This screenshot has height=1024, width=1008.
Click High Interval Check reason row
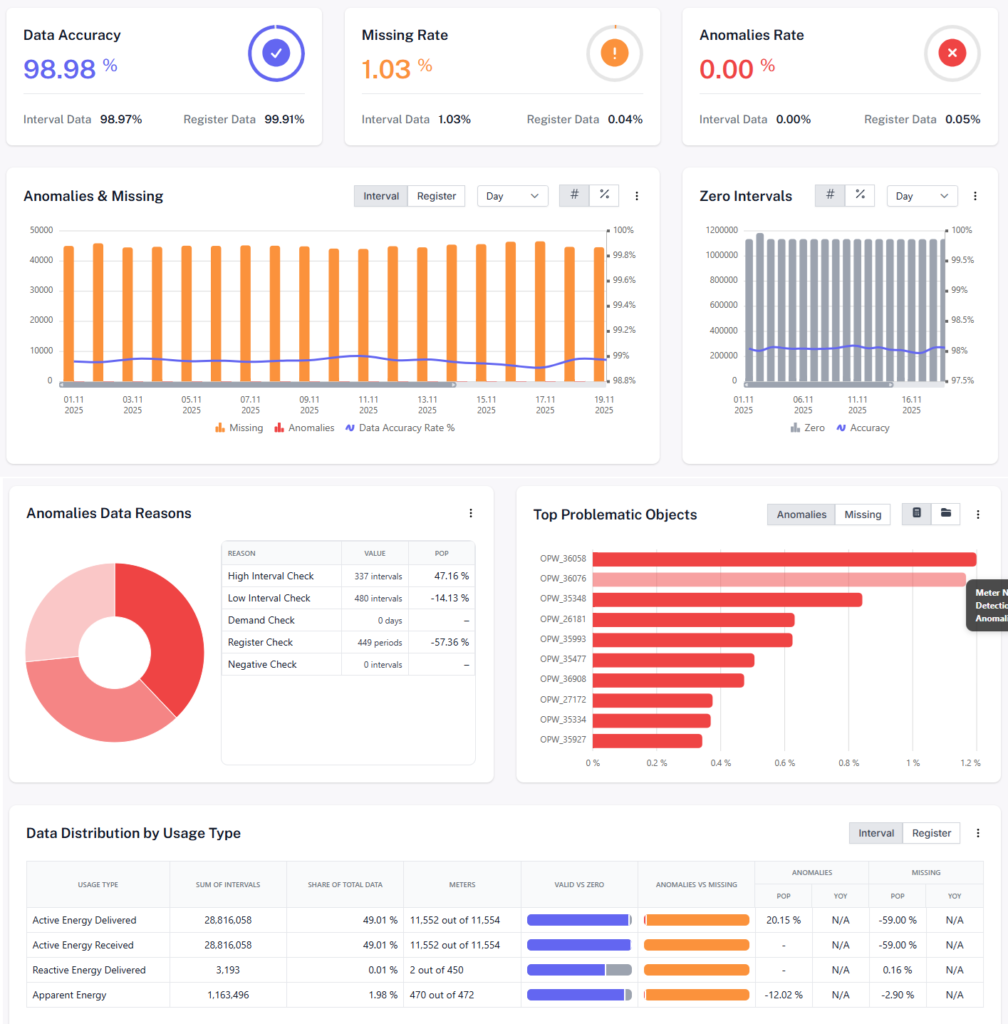pyautogui.click(x=348, y=576)
